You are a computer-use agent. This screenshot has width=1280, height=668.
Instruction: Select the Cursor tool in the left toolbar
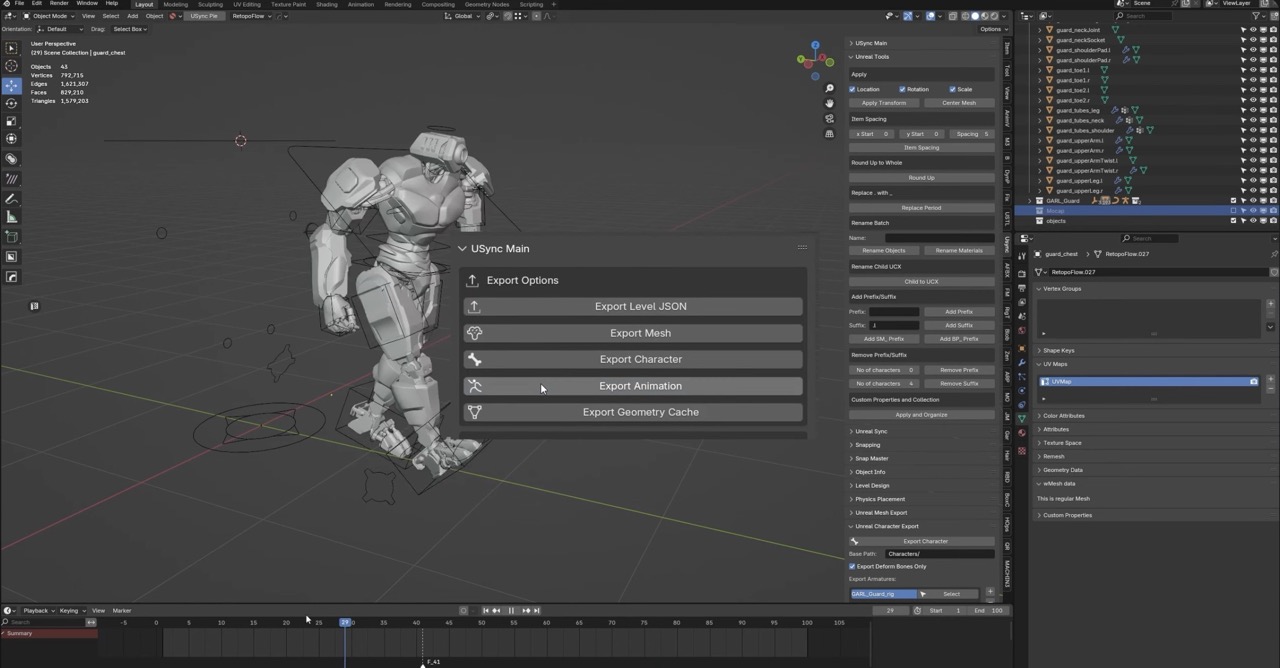click(x=11, y=66)
